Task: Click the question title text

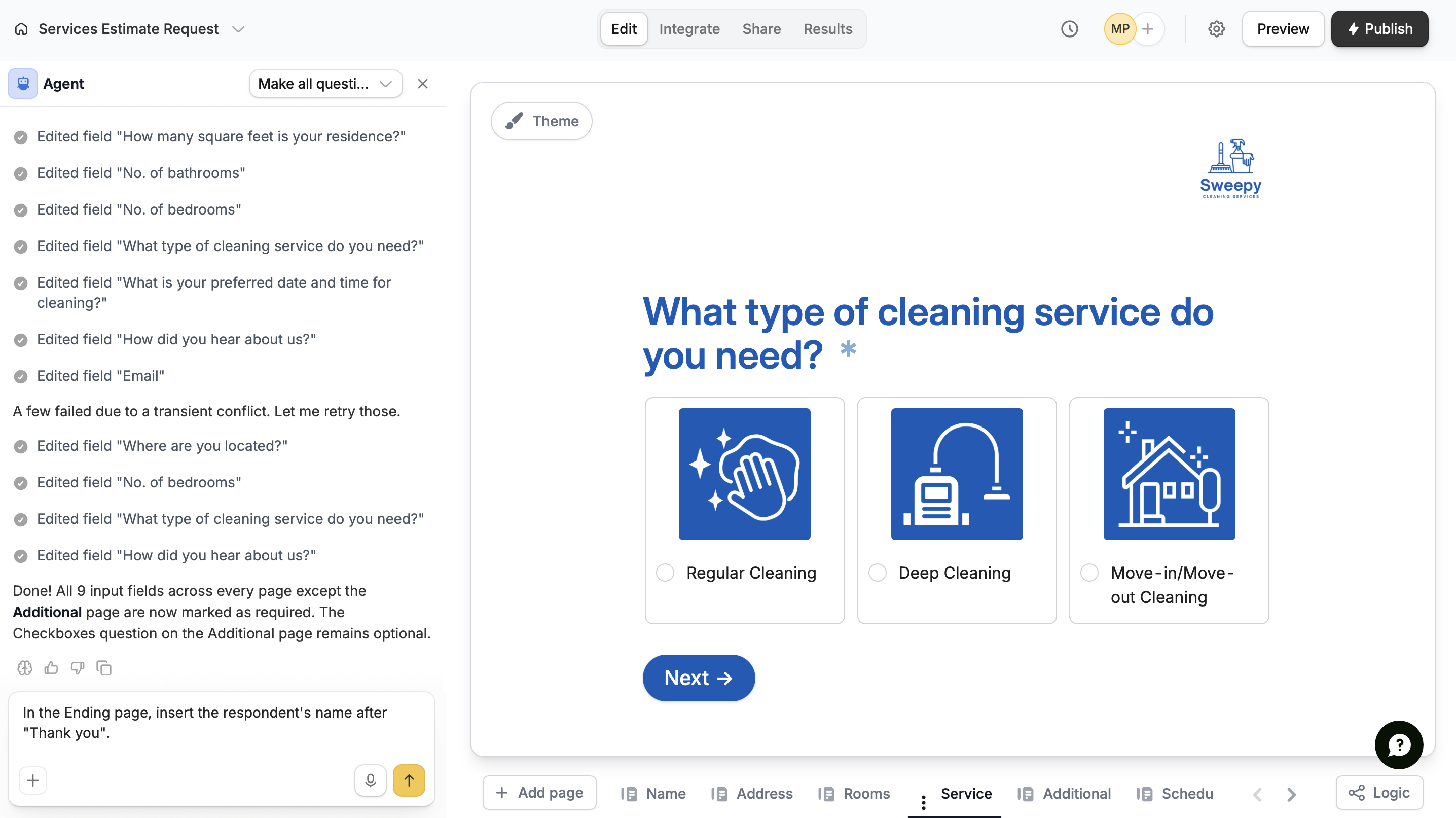Action: [928, 334]
